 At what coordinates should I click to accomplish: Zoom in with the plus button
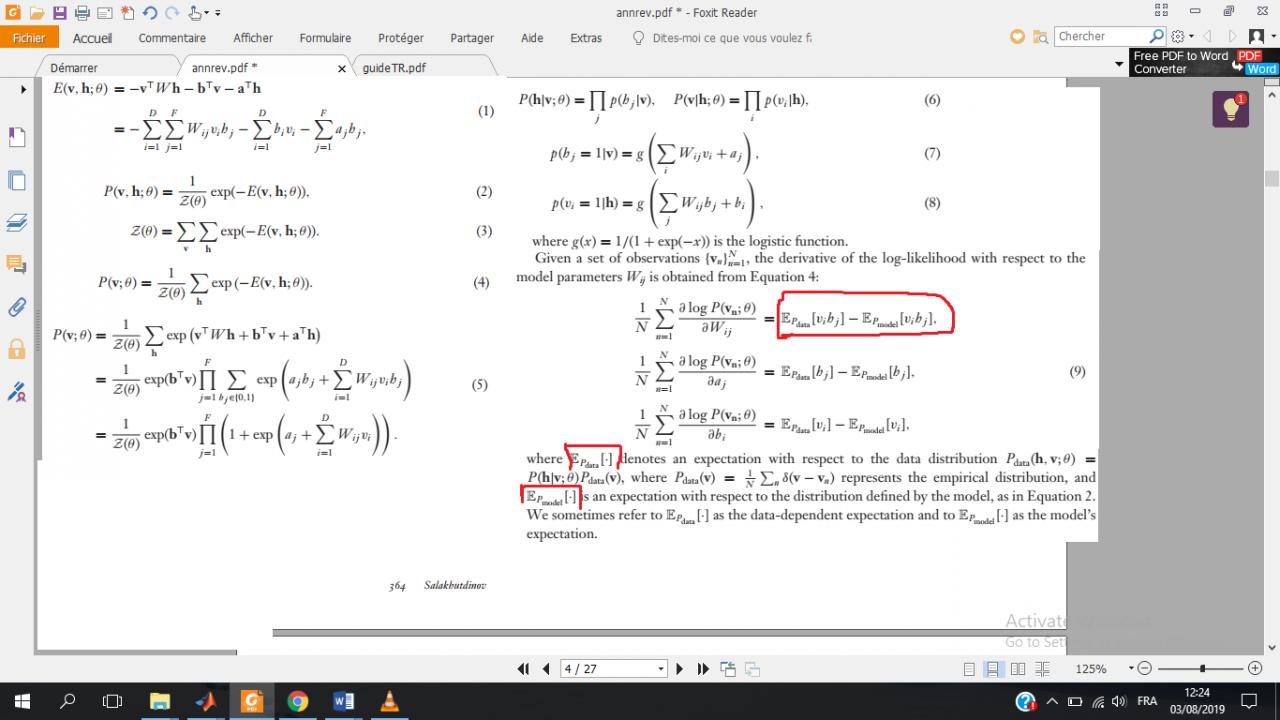1255,669
